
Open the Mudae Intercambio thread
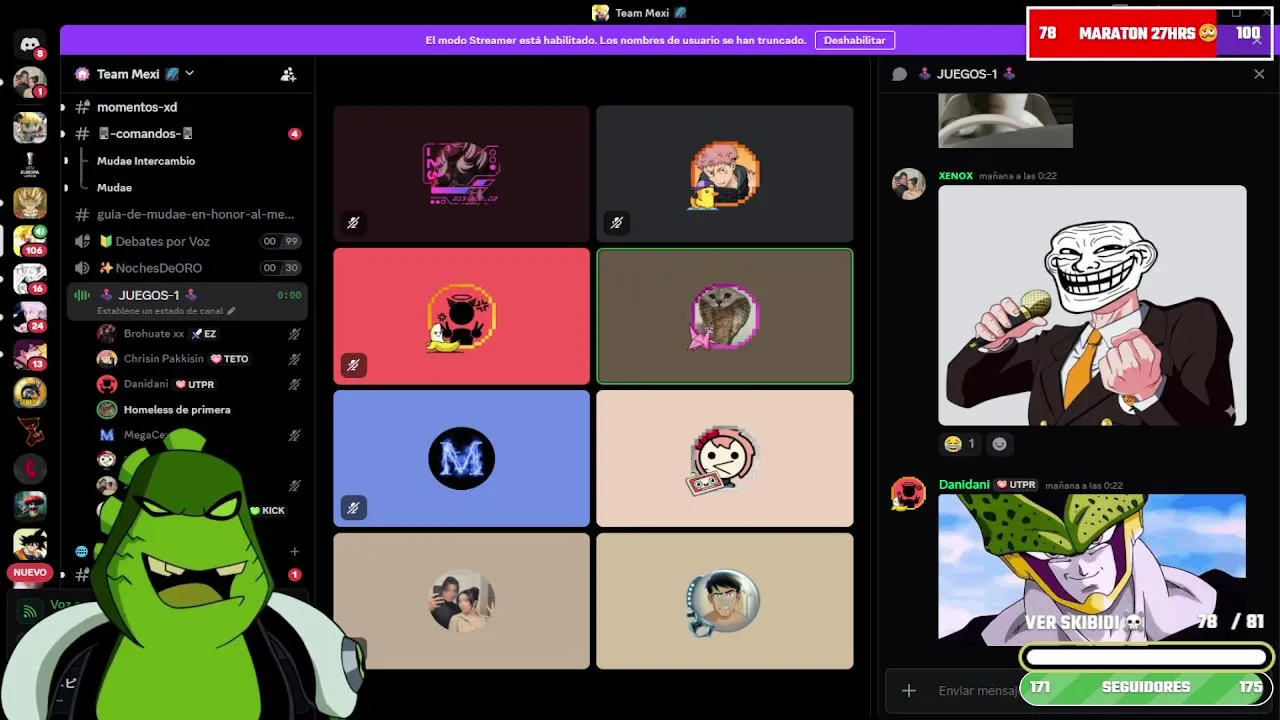click(146, 161)
